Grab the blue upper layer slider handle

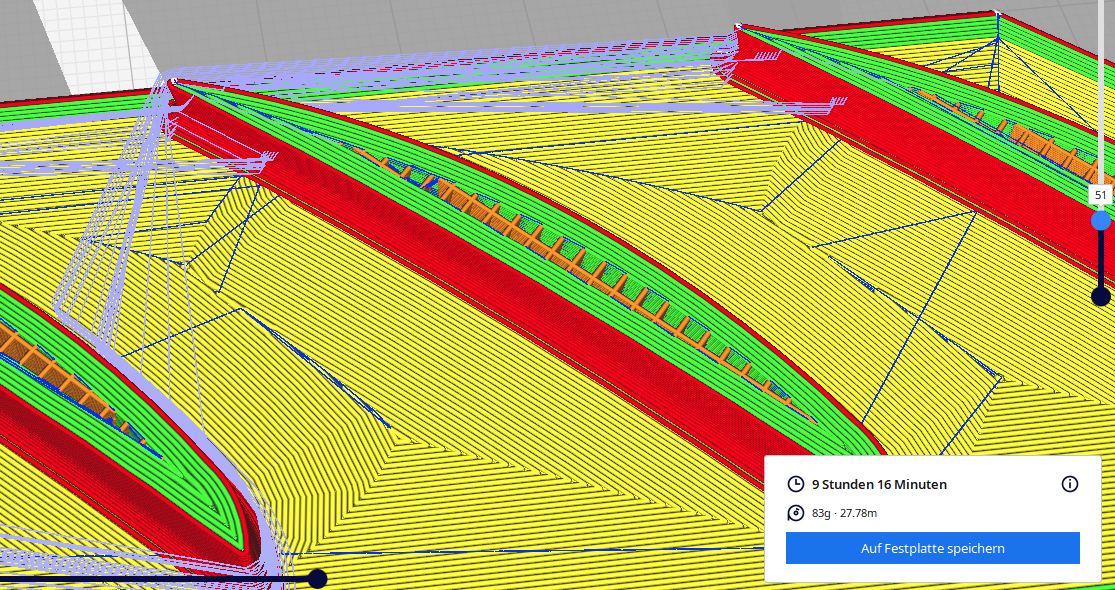click(x=1101, y=220)
